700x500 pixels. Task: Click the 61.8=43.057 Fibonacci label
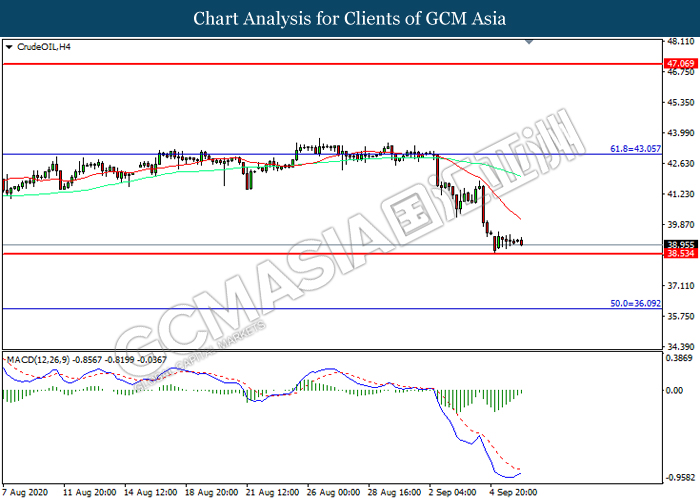(x=635, y=149)
